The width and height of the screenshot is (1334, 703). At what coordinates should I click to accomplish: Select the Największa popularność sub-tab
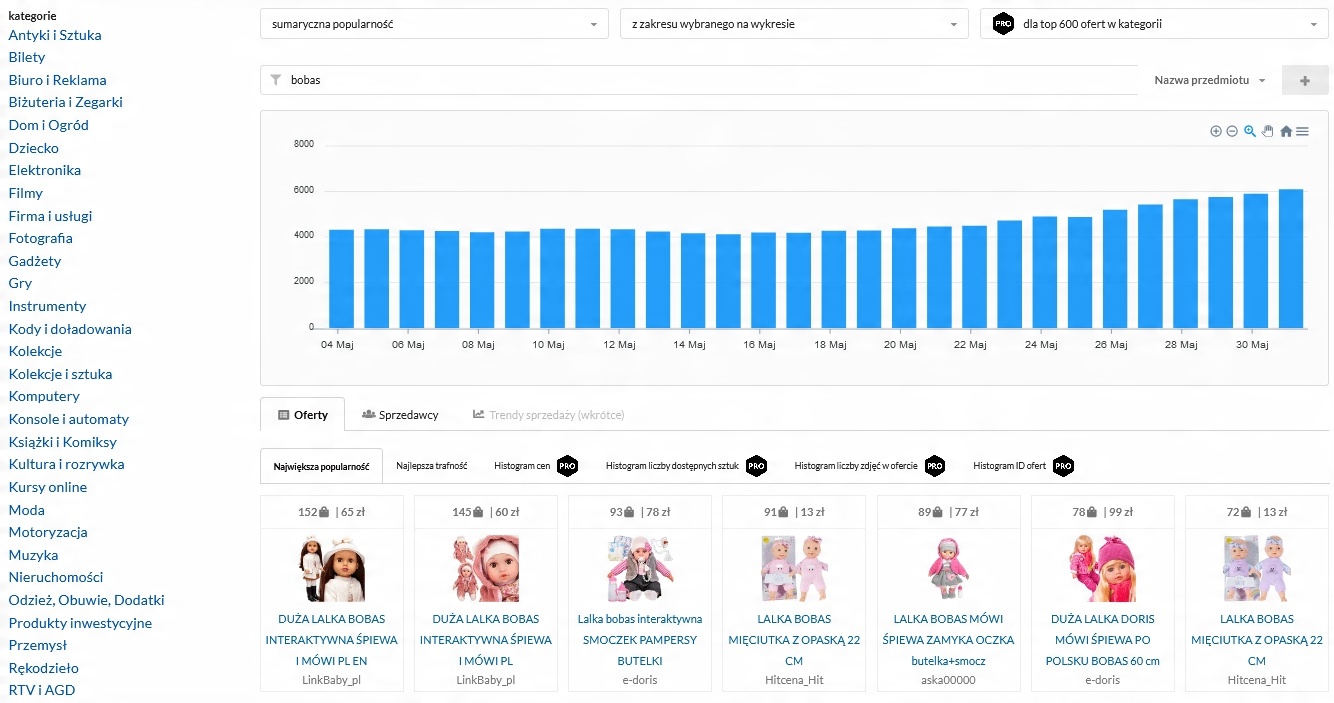[321, 466]
